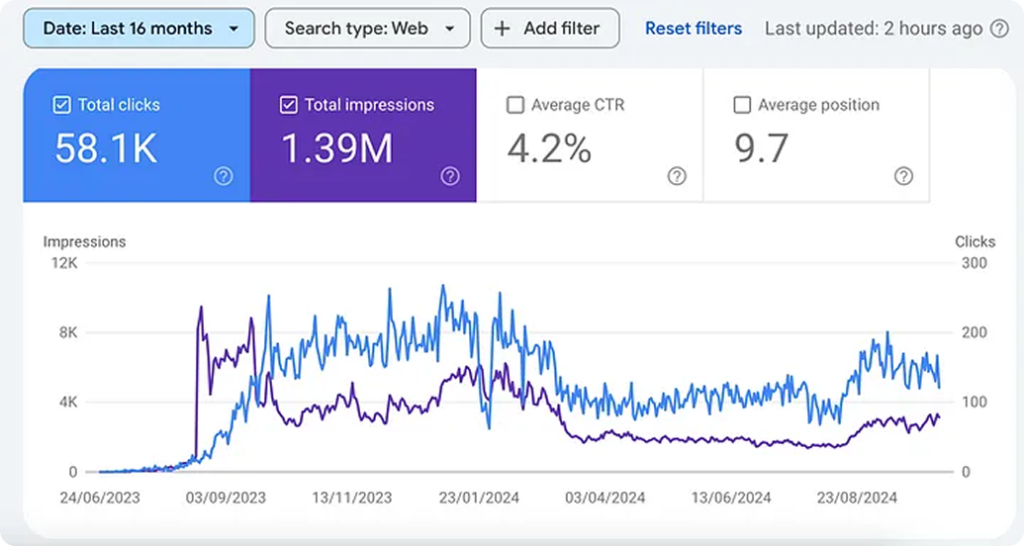Enable the Average position checkbox
This screenshot has width=1024, height=546.
742,104
